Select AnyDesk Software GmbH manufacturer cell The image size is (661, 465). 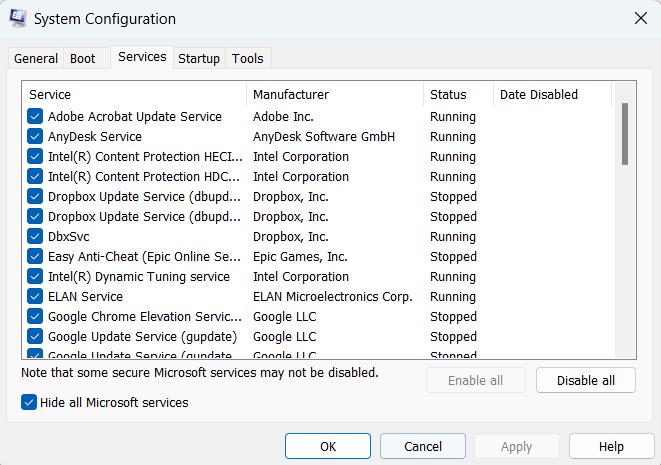pyautogui.click(x=324, y=137)
